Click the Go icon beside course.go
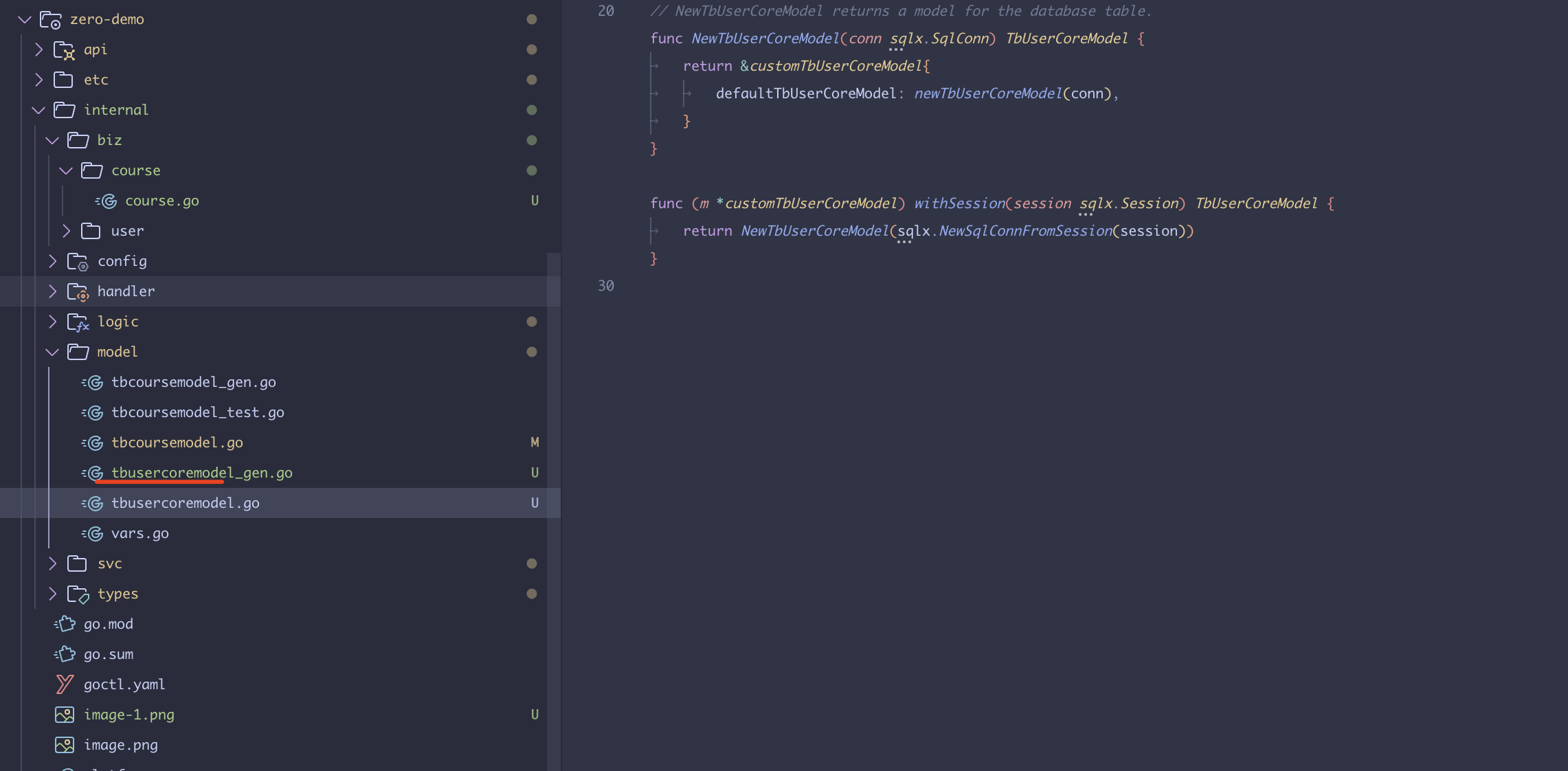 pyautogui.click(x=107, y=201)
